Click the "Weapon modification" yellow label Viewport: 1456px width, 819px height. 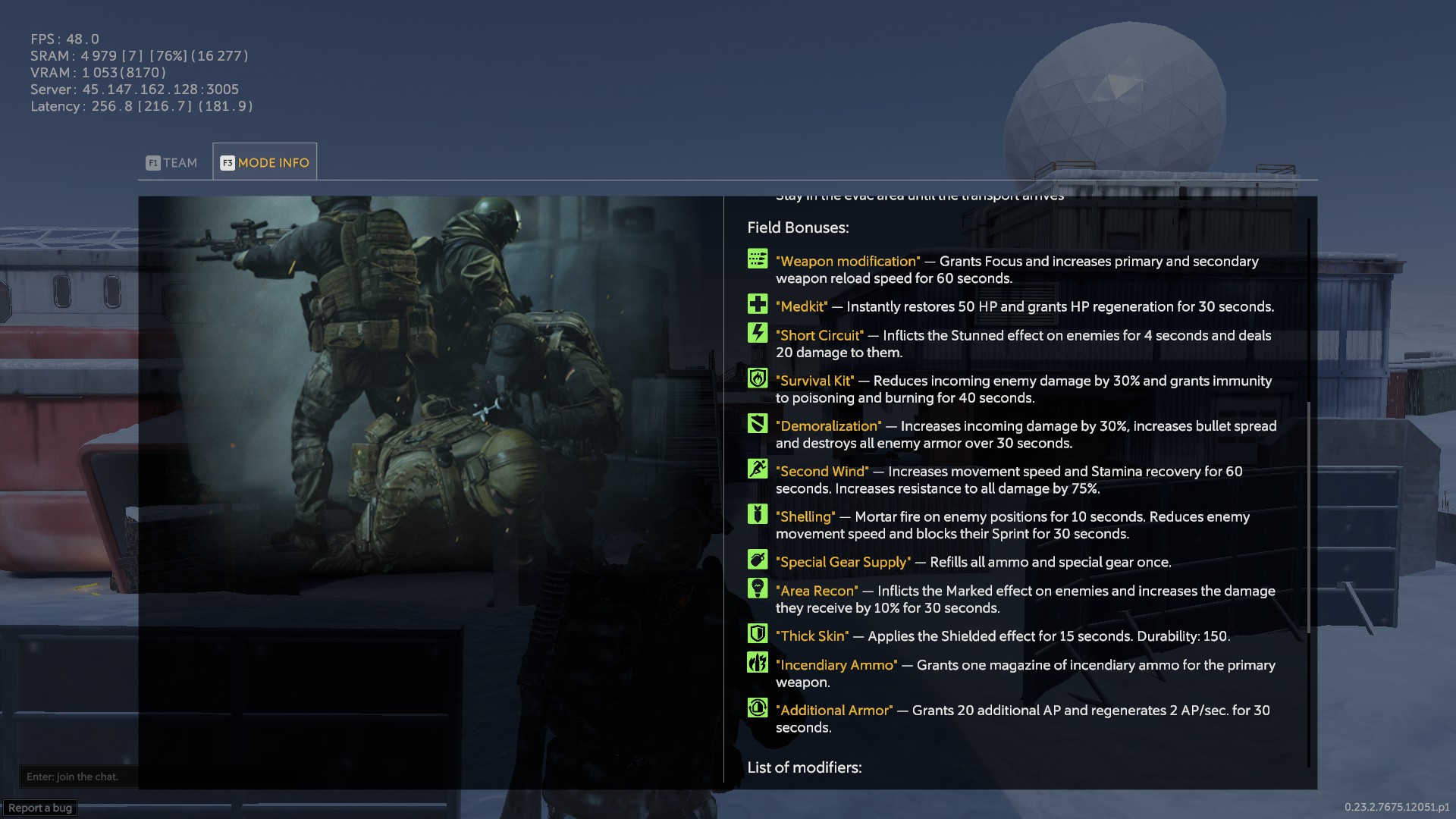click(x=847, y=262)
